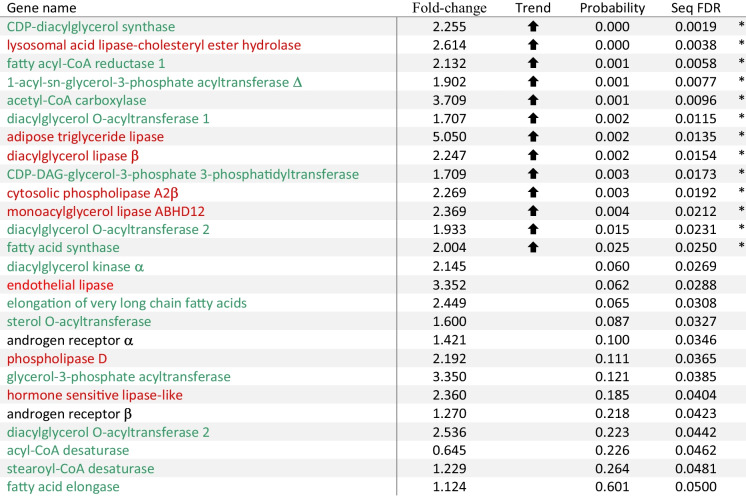Select the endothelial lipase gene name
The width and height of the screenshot is (746, 496).
[60, 285]
